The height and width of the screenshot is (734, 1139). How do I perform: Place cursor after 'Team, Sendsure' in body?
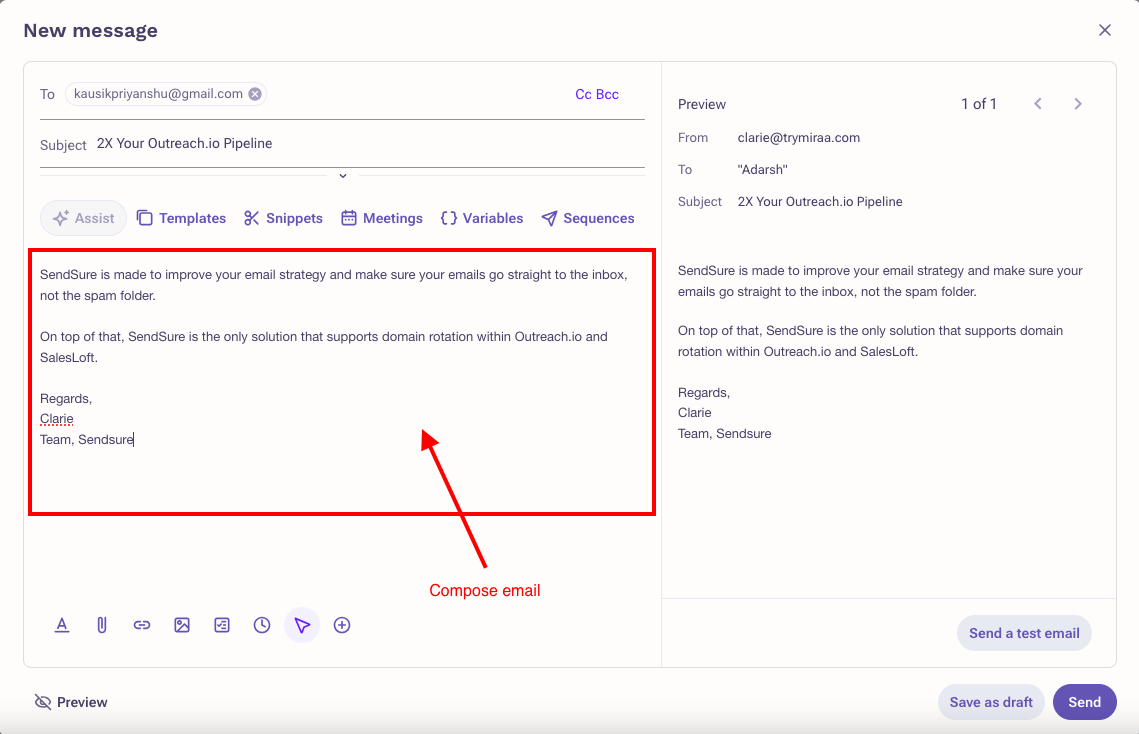coord(135,440)
